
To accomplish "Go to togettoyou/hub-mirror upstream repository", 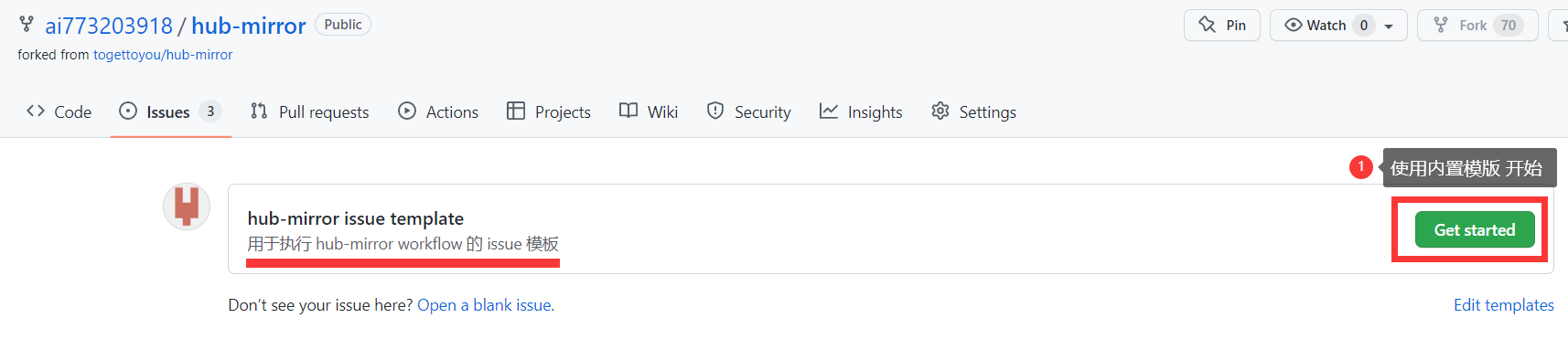I will point(163,55).
